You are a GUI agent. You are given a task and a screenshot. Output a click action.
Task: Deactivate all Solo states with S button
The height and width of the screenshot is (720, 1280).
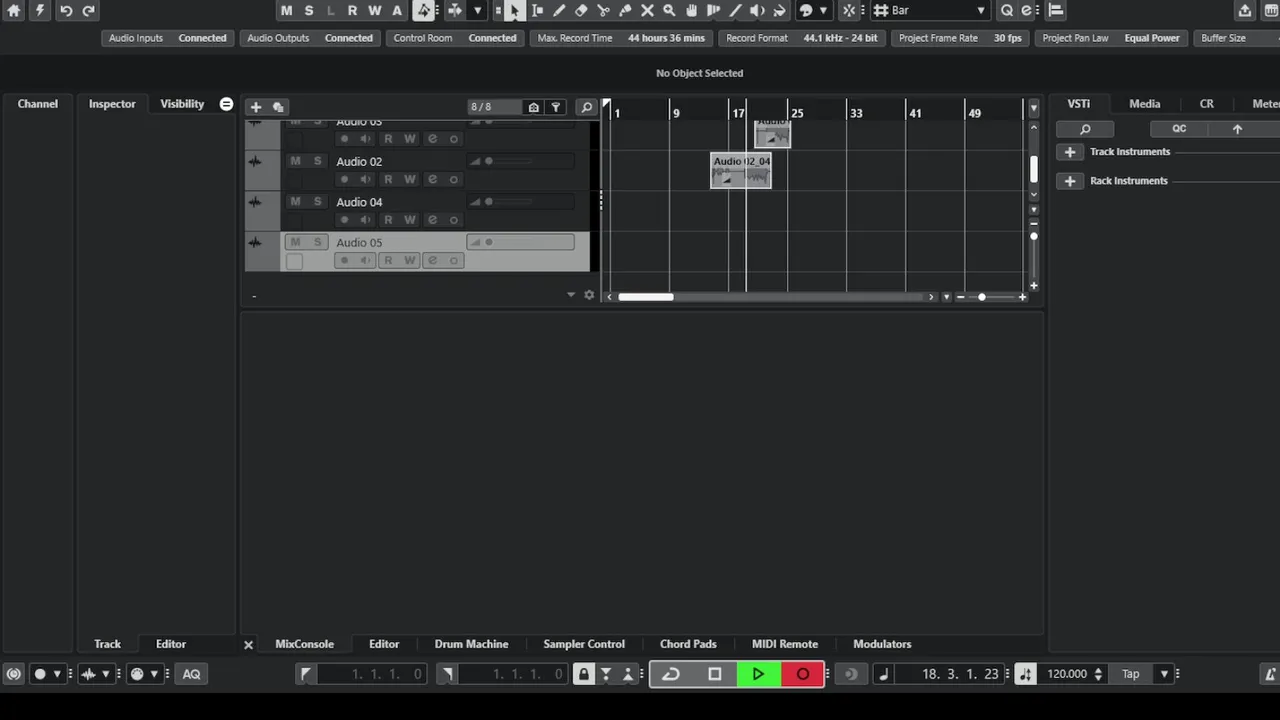[309, 10]
